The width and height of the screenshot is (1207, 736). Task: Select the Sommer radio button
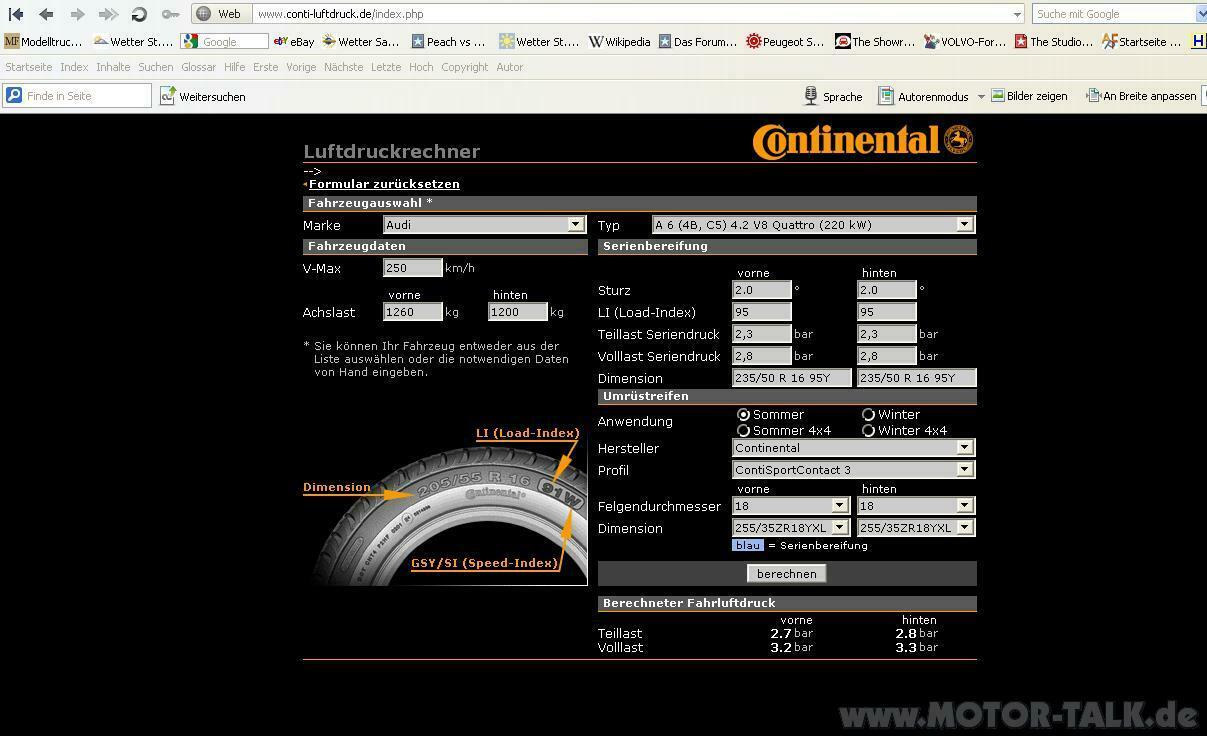coord(743,414)
